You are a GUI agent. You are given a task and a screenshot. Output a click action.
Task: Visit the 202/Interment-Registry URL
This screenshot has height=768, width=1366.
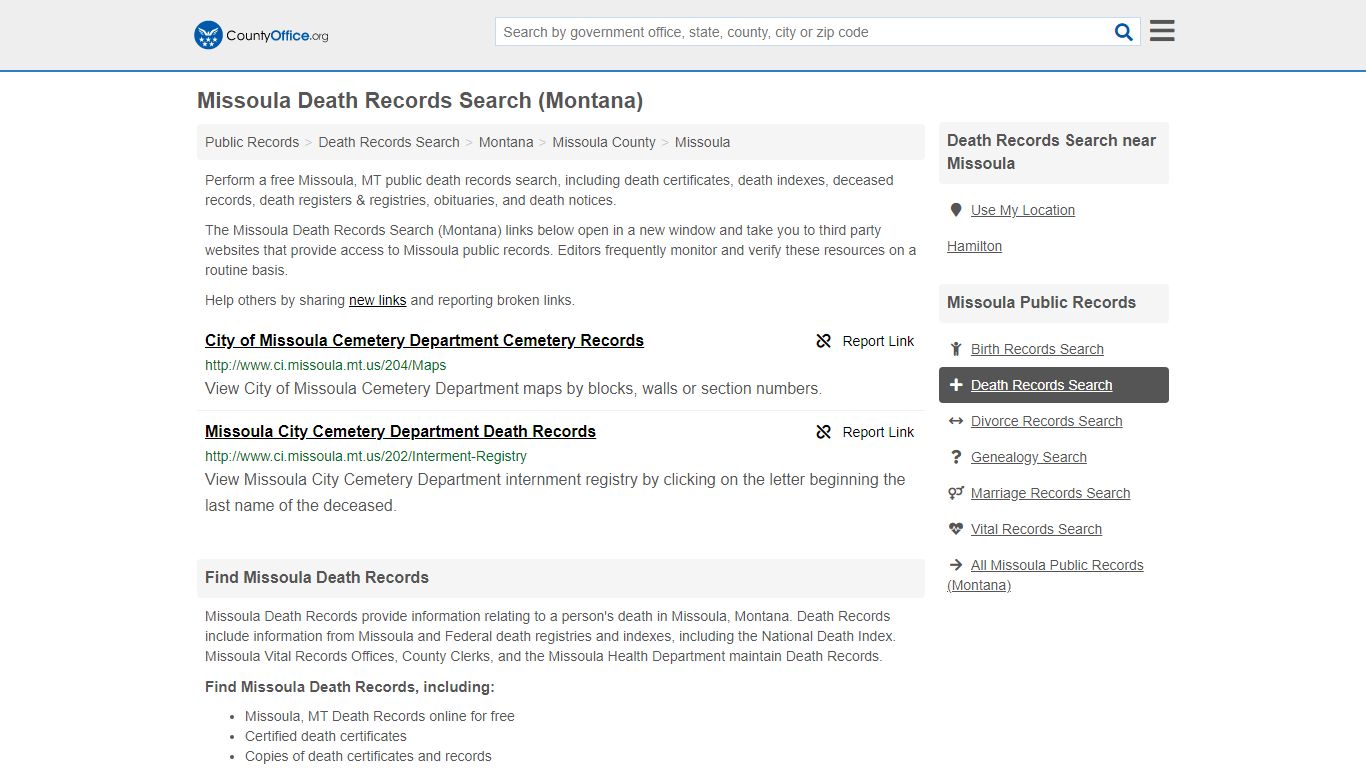point(365,456)
